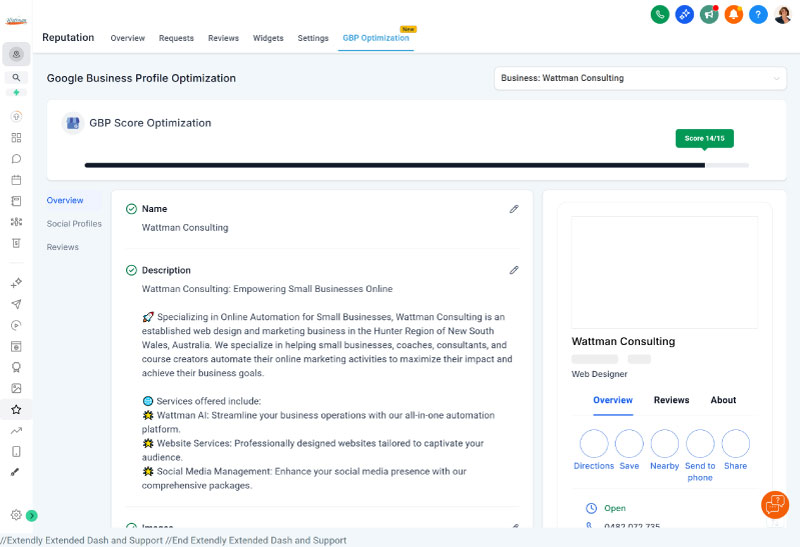The height and width of the screenshot is (547, 800).
Task: Open the blue AI sparkle icon in header
Action: 684,14
